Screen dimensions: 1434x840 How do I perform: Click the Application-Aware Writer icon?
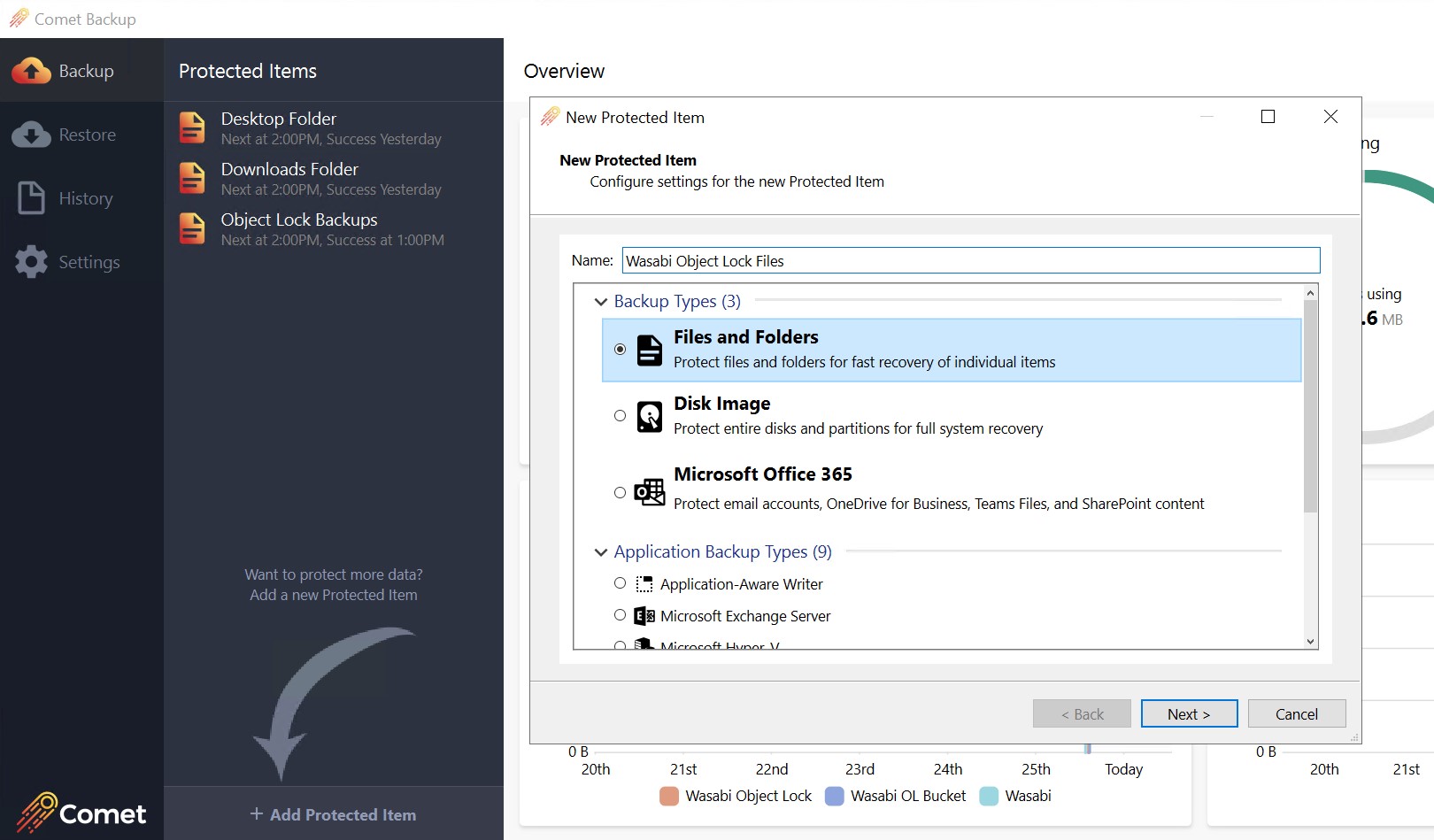(644, 584)
